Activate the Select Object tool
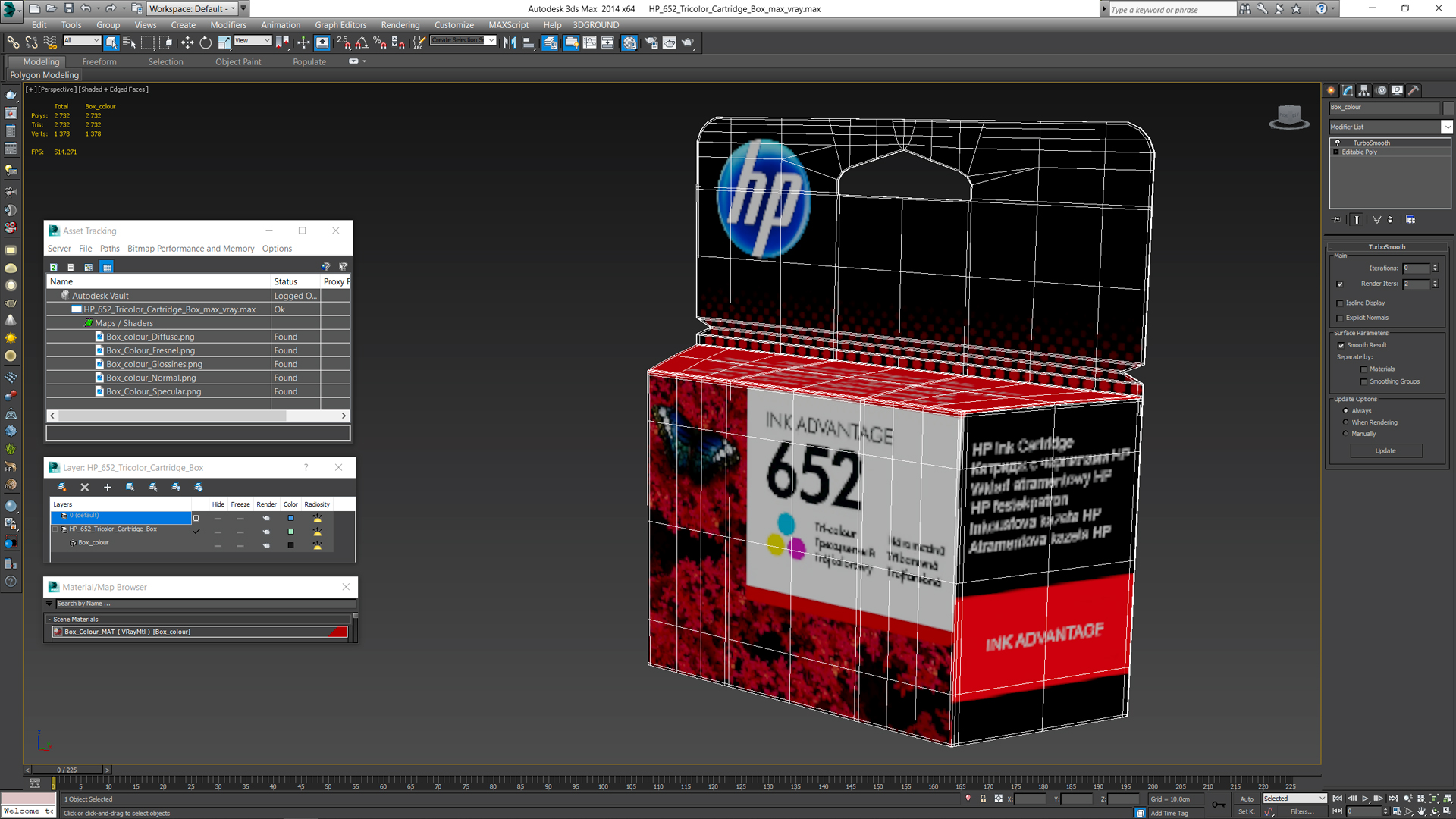This screenshot has height=819, width=1456. [x=111, y=42]
